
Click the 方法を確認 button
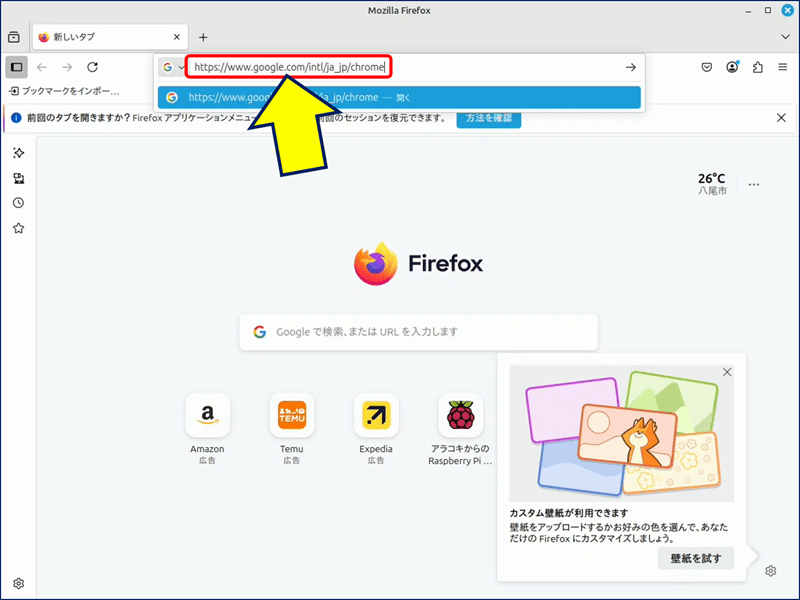pos(488,118)
